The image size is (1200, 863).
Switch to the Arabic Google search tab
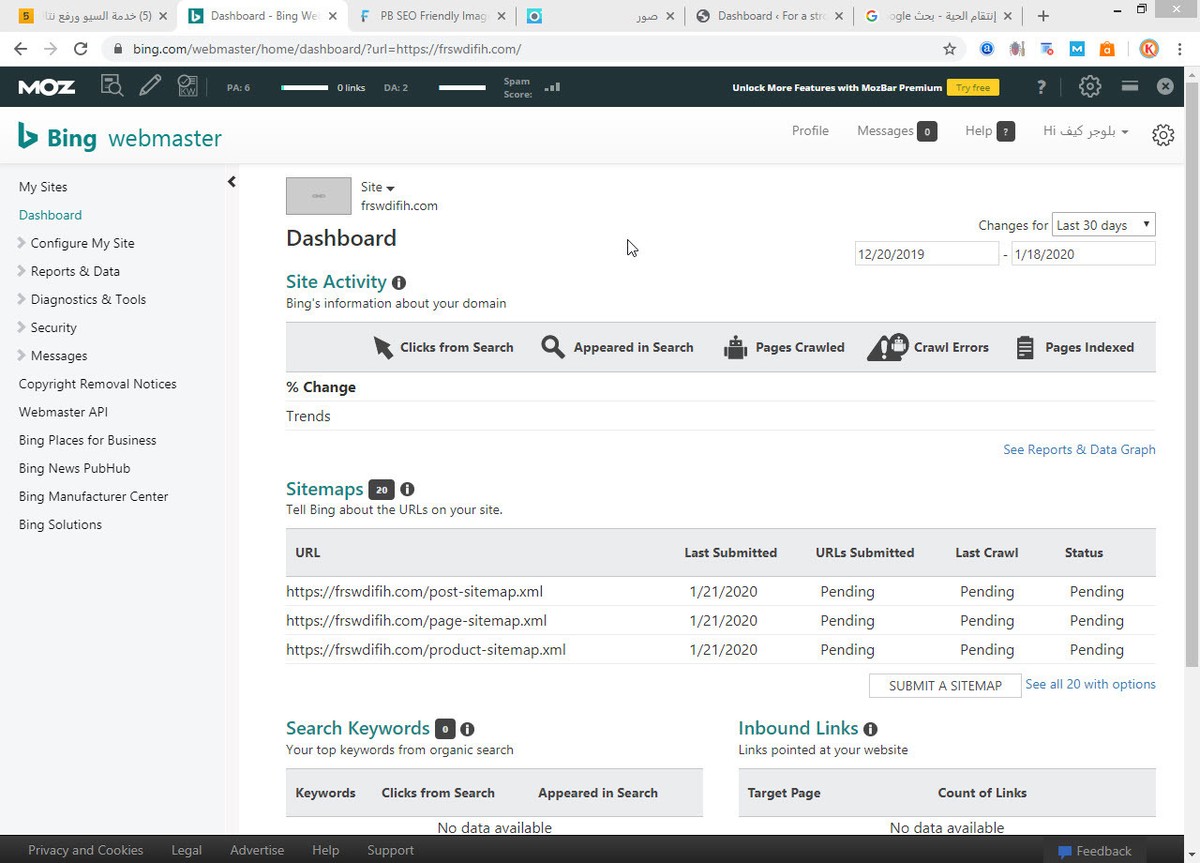click(x=938, y=16)
